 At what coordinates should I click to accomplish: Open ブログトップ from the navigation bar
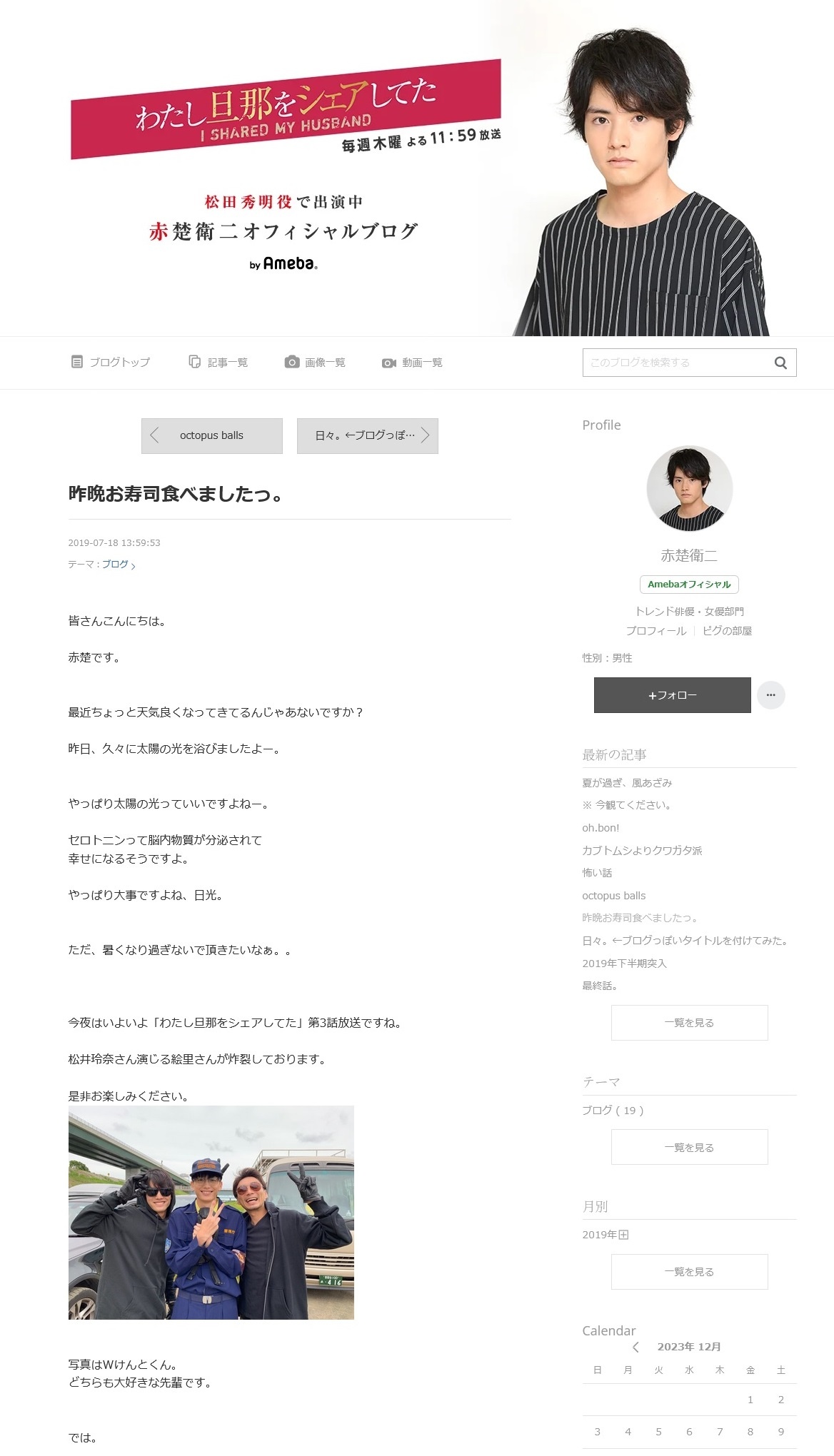(111, 363)
